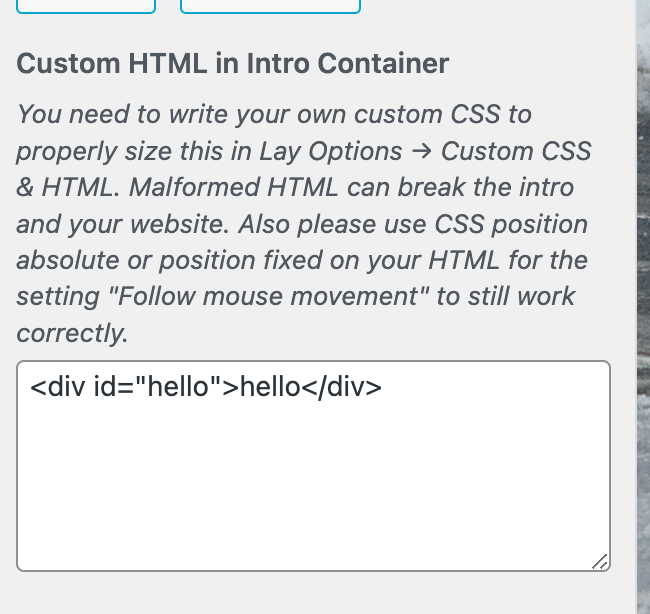The height and width of the screenshot is (614, 650).
Task: Click the "Custom CSS" text after the arrow
Action: [516, 151]
